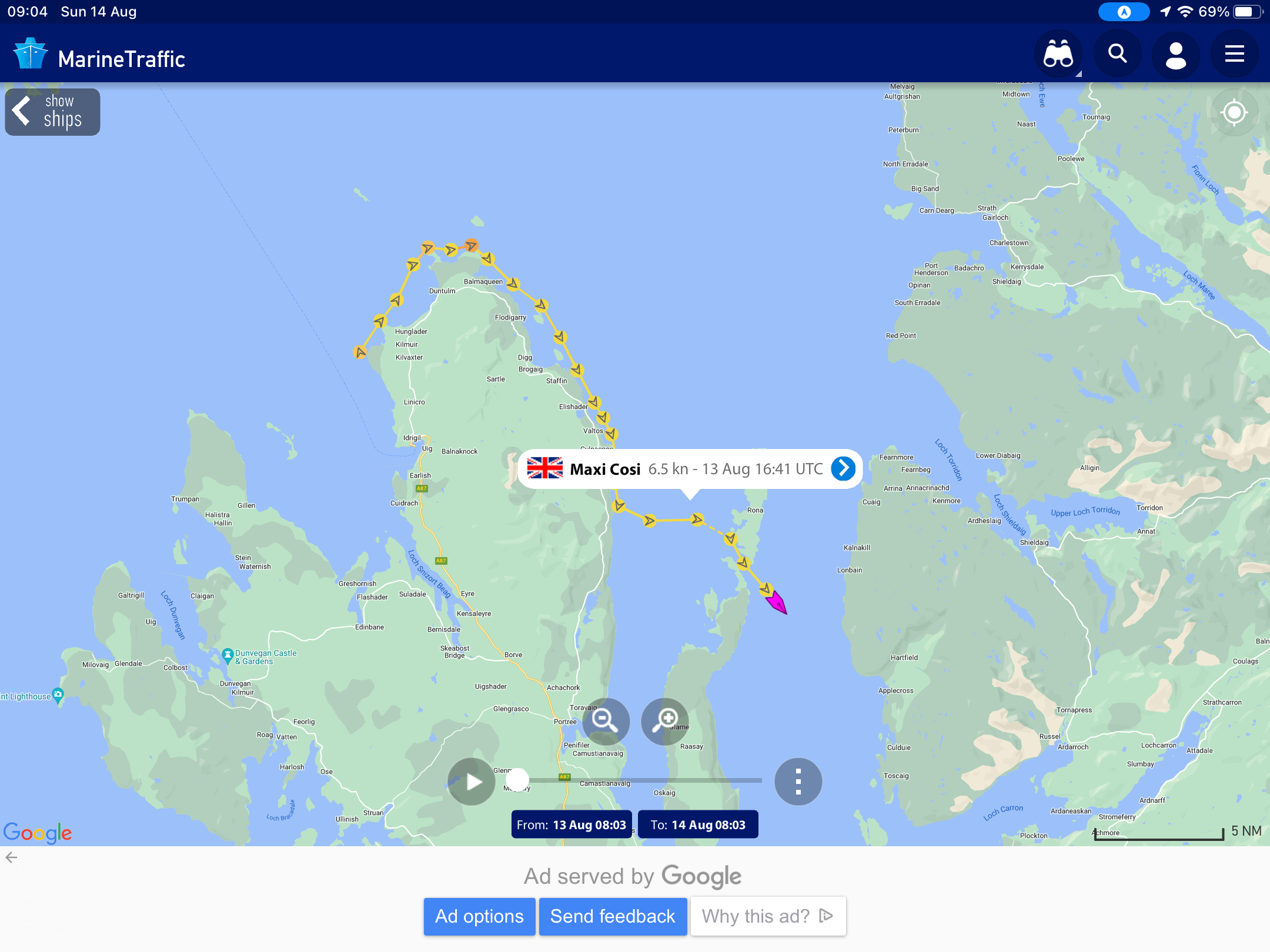1270x952 pixels.
Task: Go back to show ships
Action: (53, 112)
